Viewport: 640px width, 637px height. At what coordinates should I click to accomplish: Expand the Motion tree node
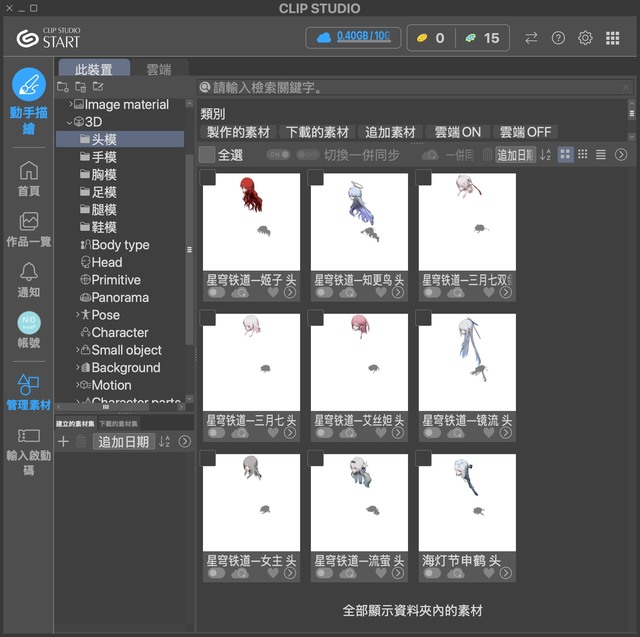point(77,385)
